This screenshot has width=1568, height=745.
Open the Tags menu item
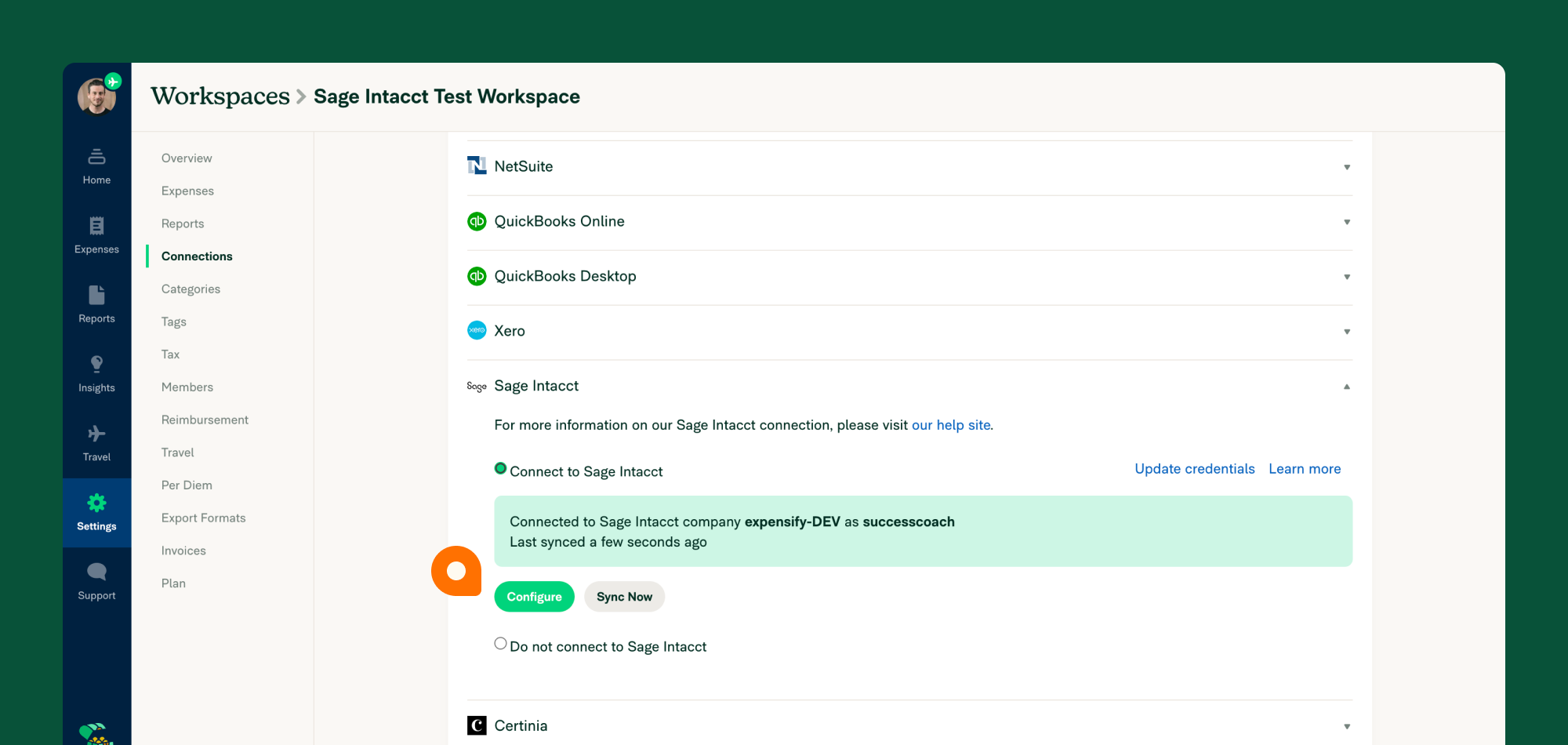point(174,322)
